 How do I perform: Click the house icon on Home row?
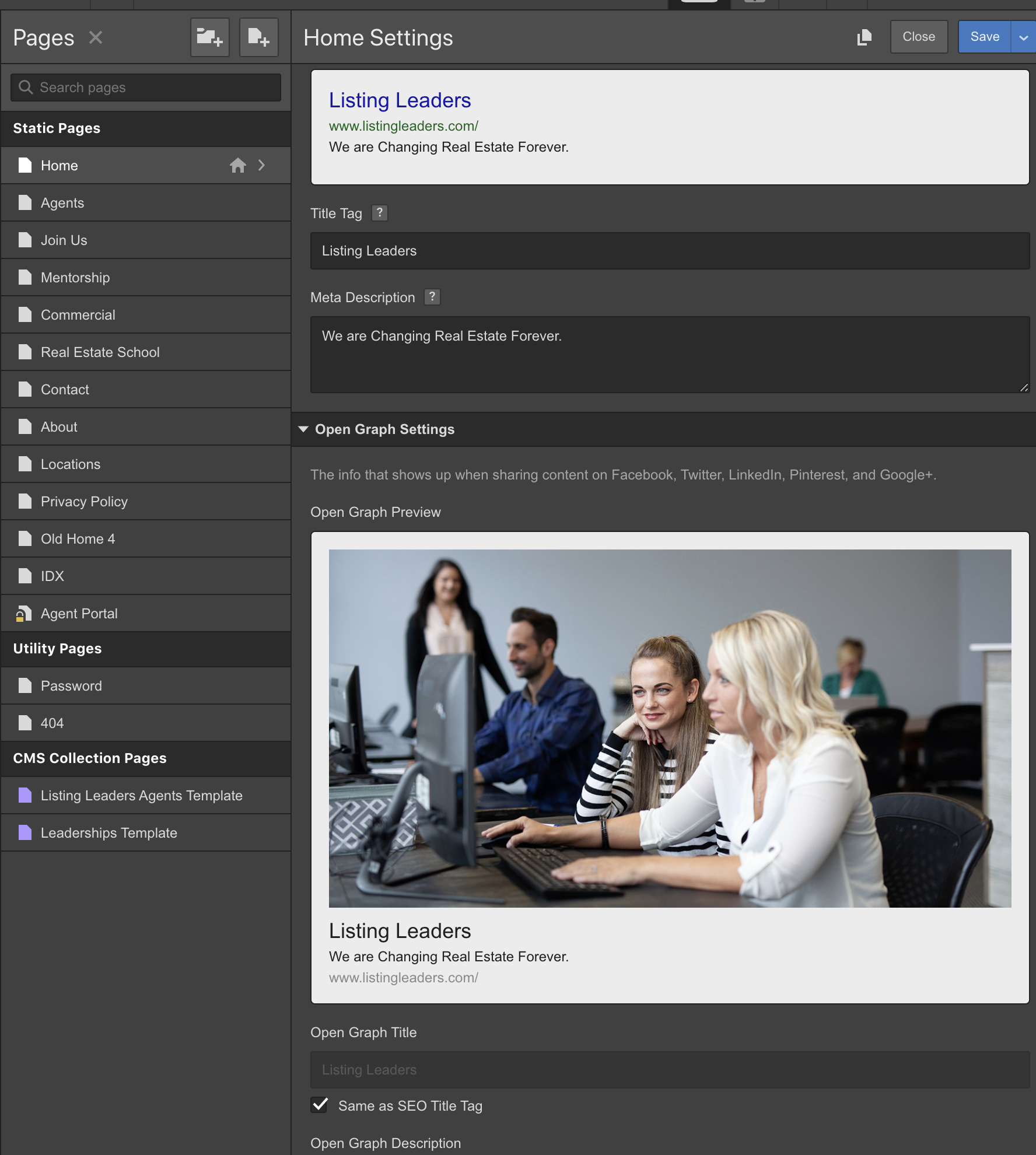[x=238, y=166]
